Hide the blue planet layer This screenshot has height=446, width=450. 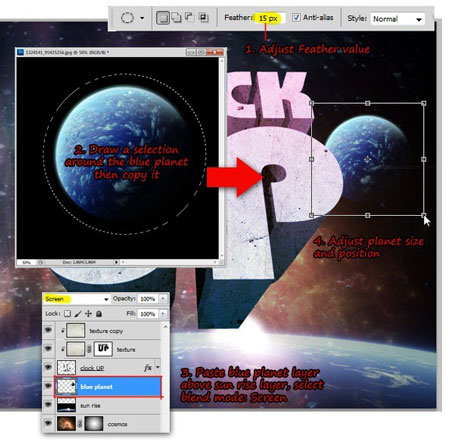[48, 386]
